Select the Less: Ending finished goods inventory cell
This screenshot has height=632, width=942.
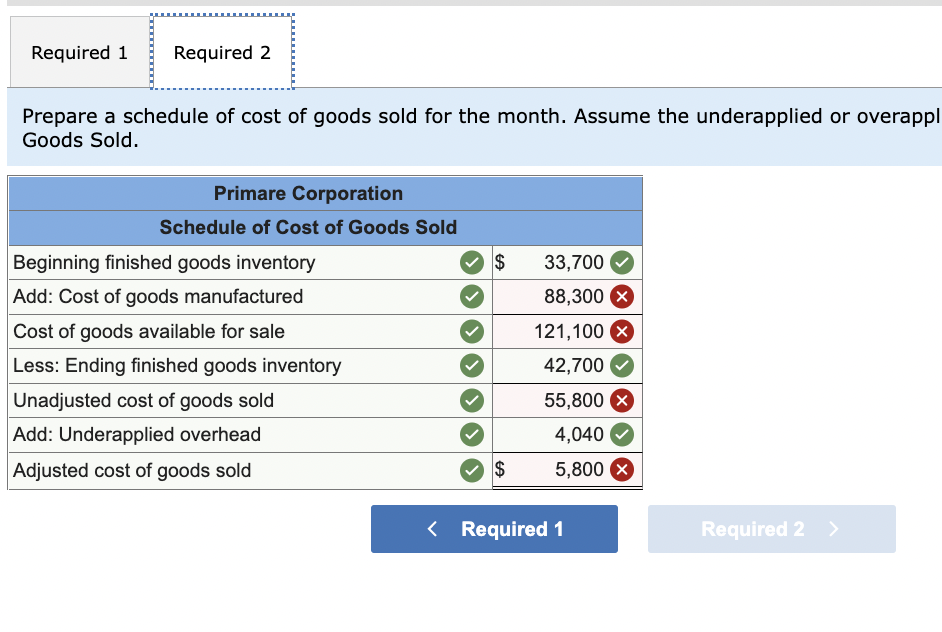251,366
